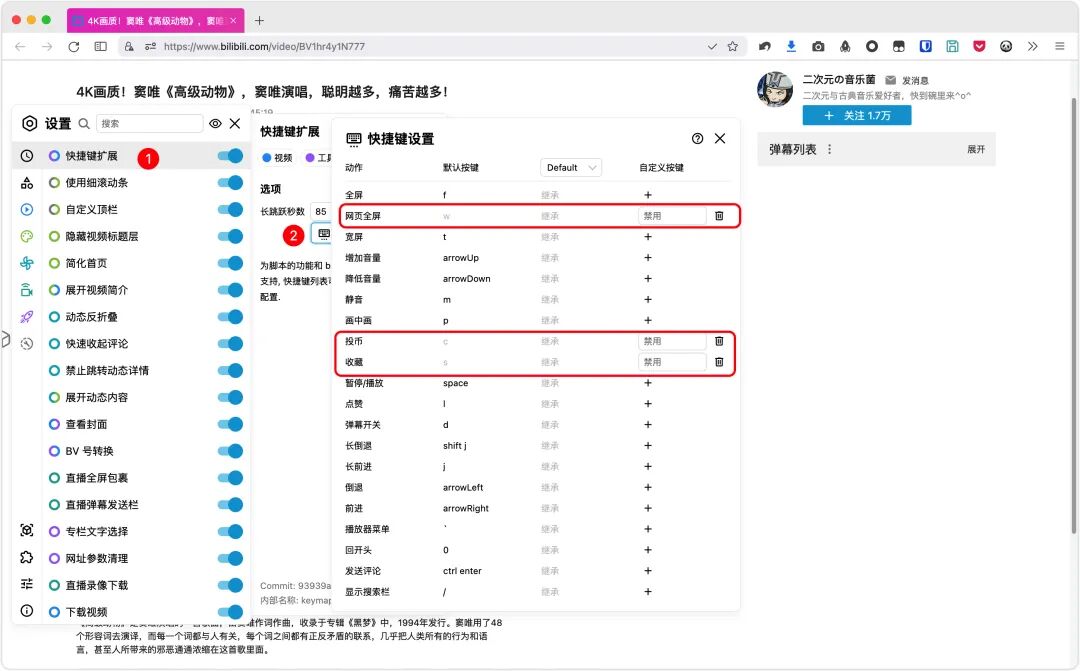Send a message via 发消息 link
Viewport: 1080px width, 671px height.
[907, 81]
